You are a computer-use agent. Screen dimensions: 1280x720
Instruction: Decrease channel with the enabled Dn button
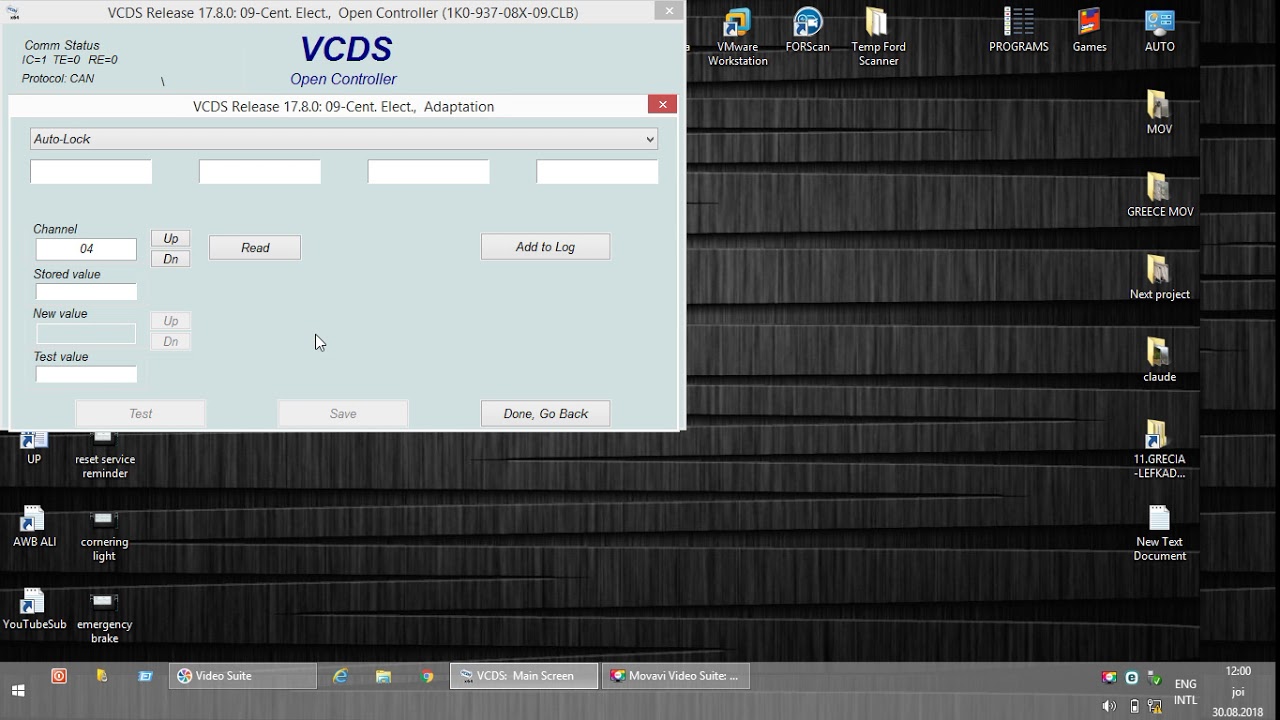(171, 259)
